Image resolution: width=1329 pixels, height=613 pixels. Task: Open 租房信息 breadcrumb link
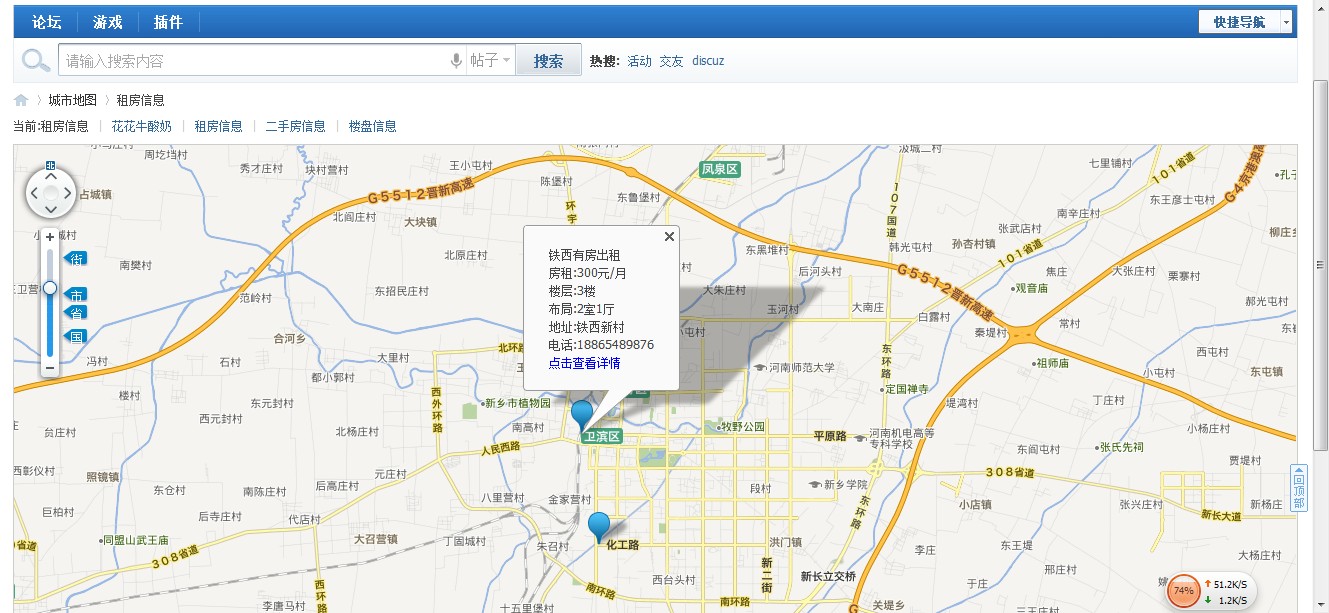(x=140, y=100)
